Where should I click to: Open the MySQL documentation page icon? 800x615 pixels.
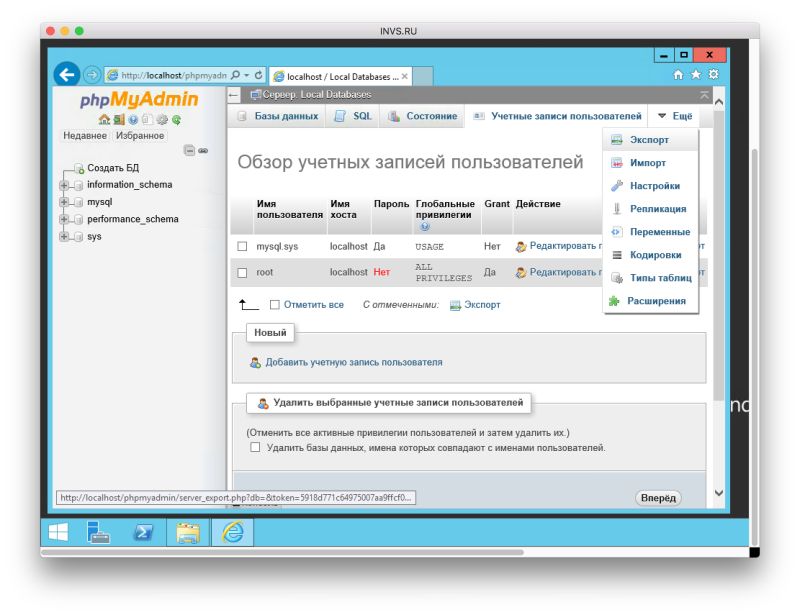point(147,119)
